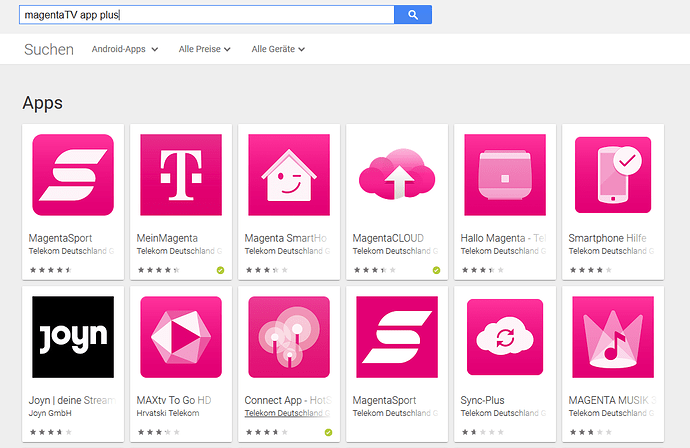Click the Magenta SmartHome app title
Viewport: 690px width, 448px height.
[x=286, y=238]
